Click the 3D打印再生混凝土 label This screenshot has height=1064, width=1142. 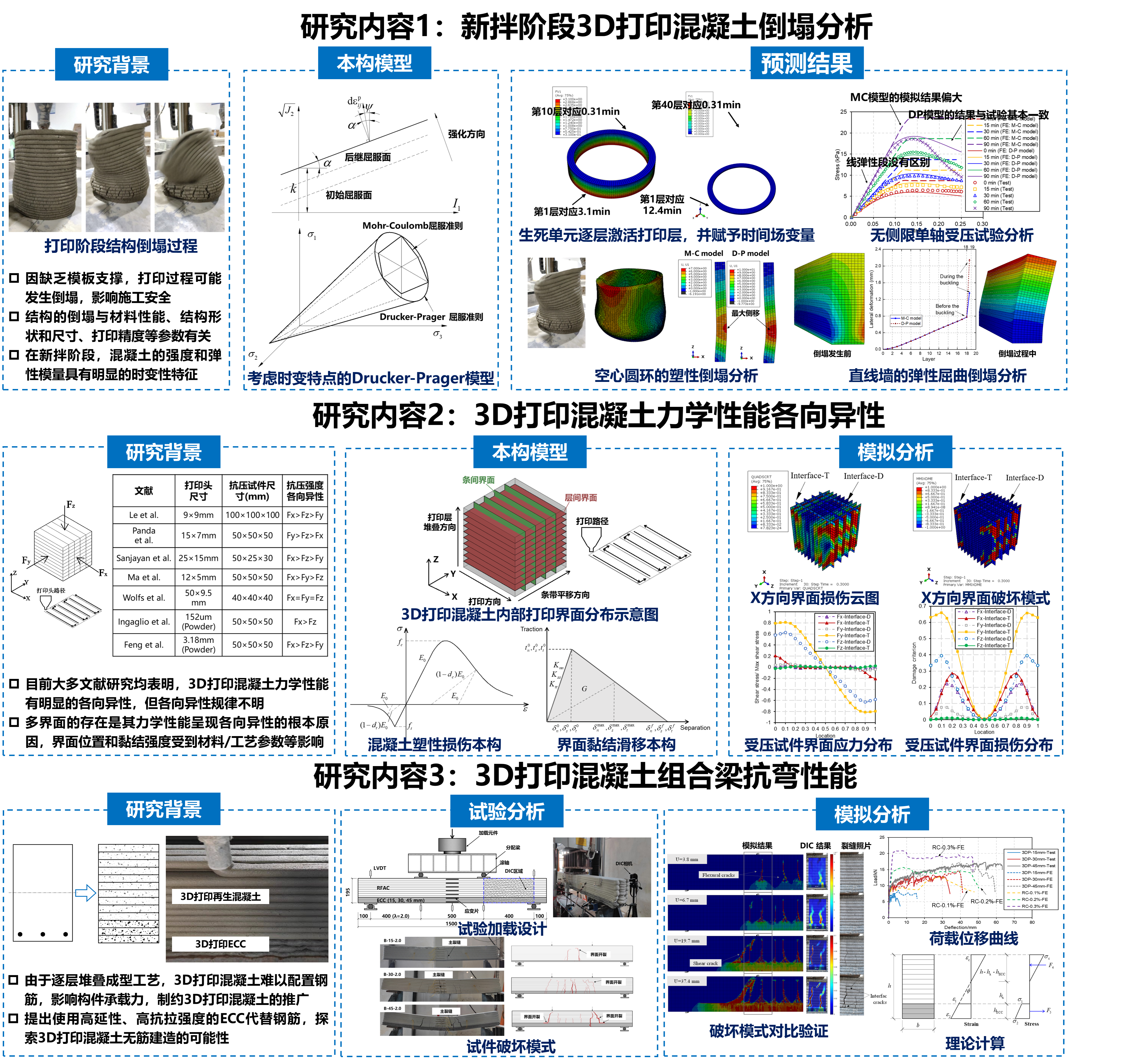point(221,897)
